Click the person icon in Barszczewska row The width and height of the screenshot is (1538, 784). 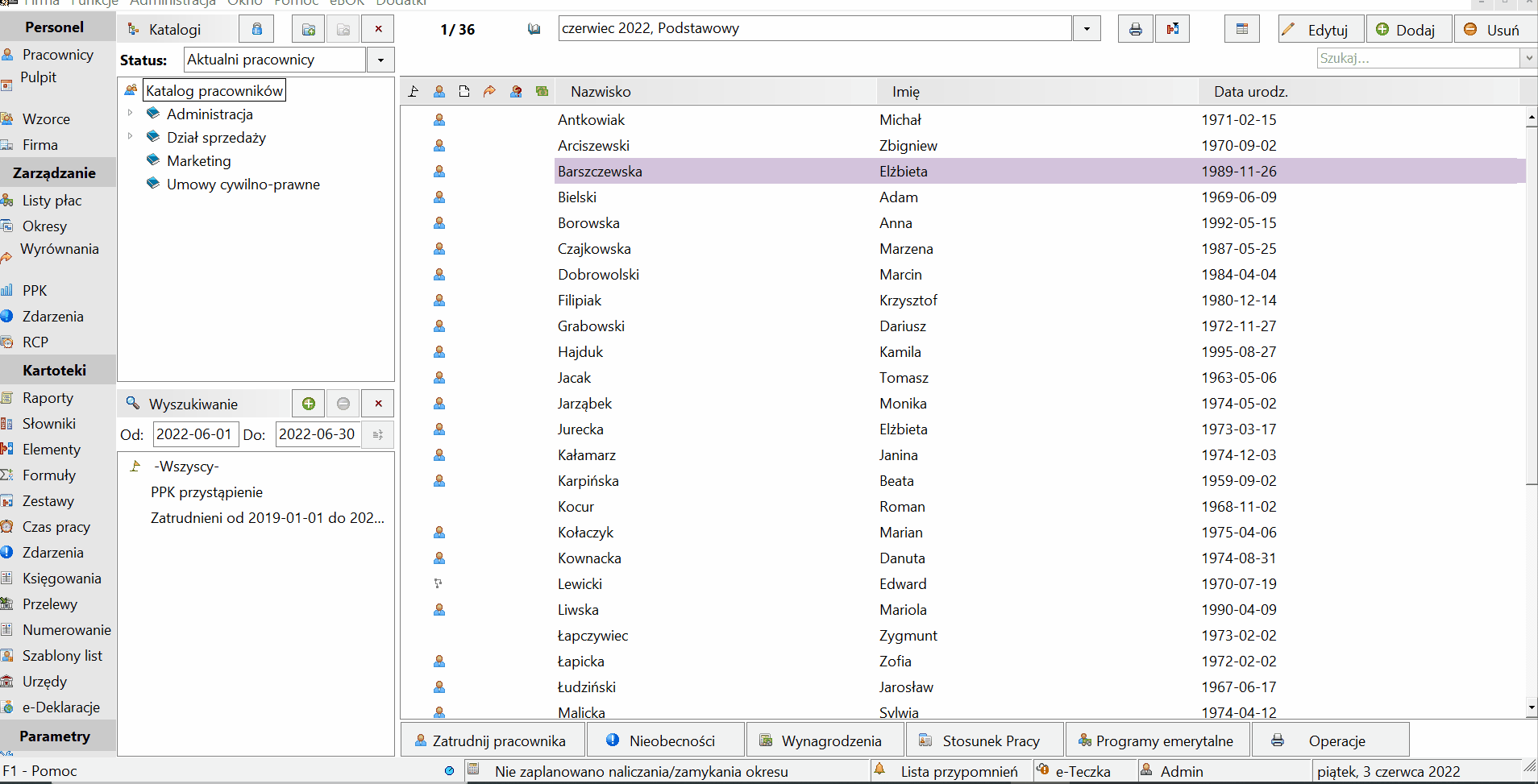click(x=439, y=172)
